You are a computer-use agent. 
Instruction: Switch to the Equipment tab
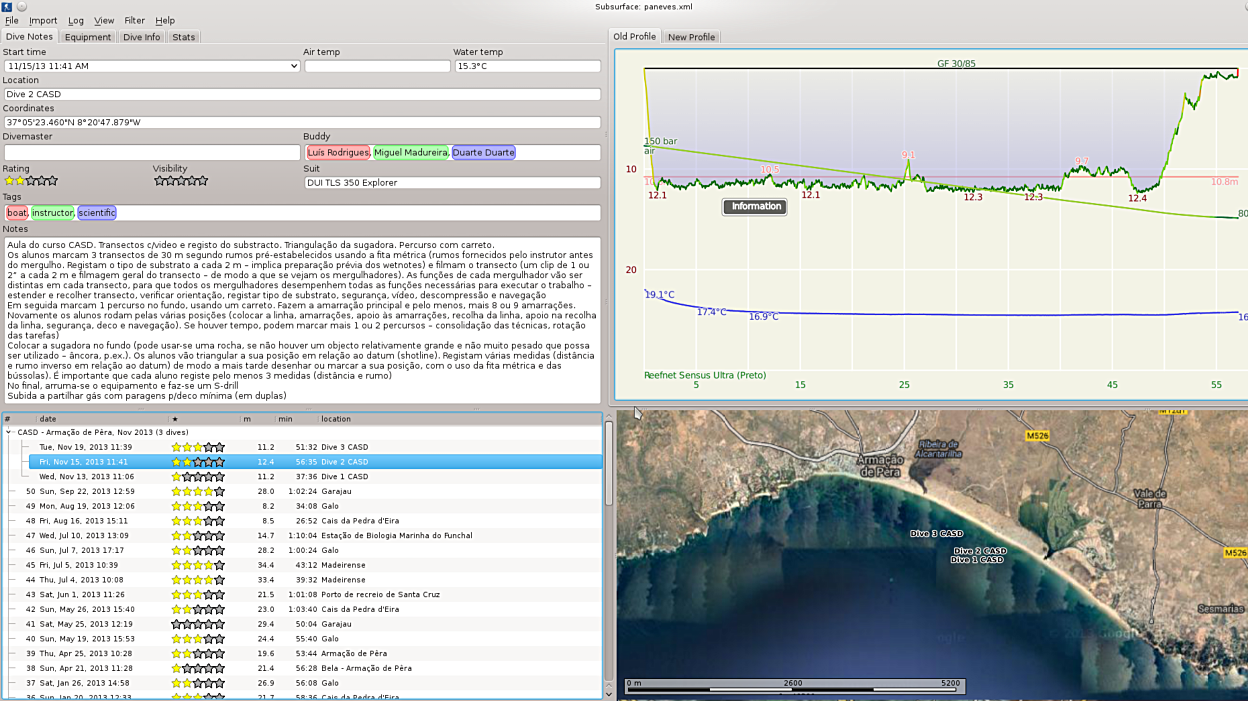[88, 37]
